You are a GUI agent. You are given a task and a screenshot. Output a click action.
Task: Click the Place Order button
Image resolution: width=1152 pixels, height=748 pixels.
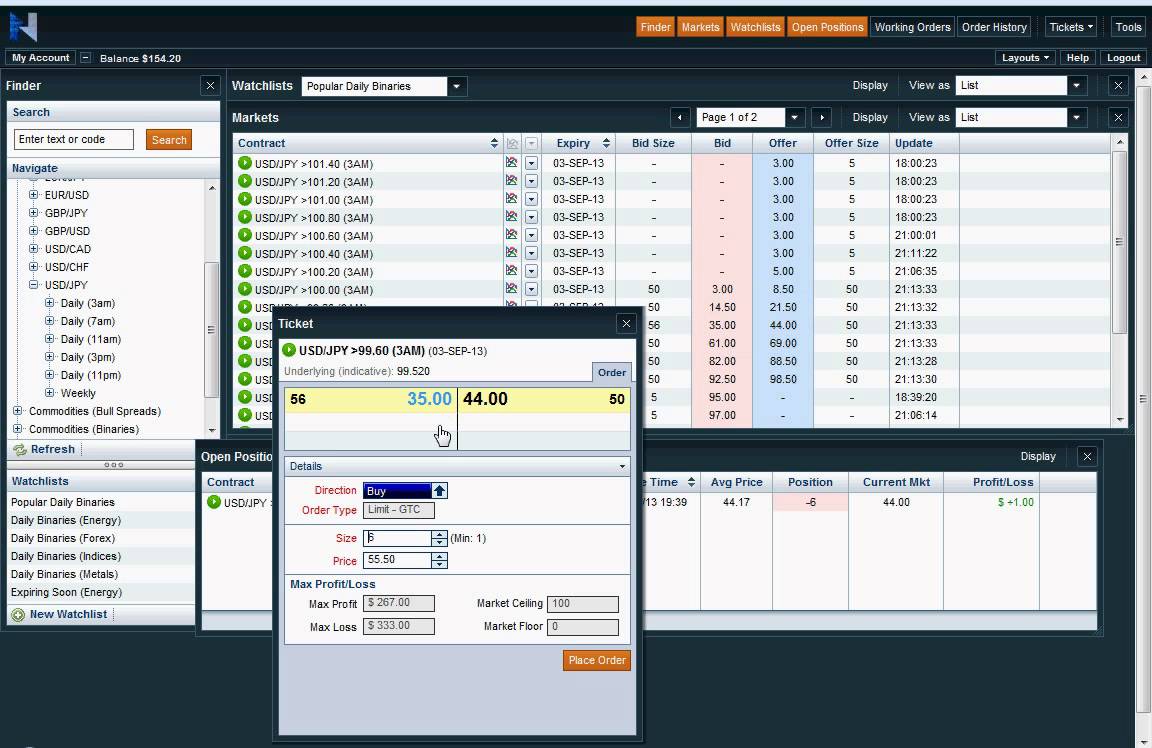click(x=597, y=660)
